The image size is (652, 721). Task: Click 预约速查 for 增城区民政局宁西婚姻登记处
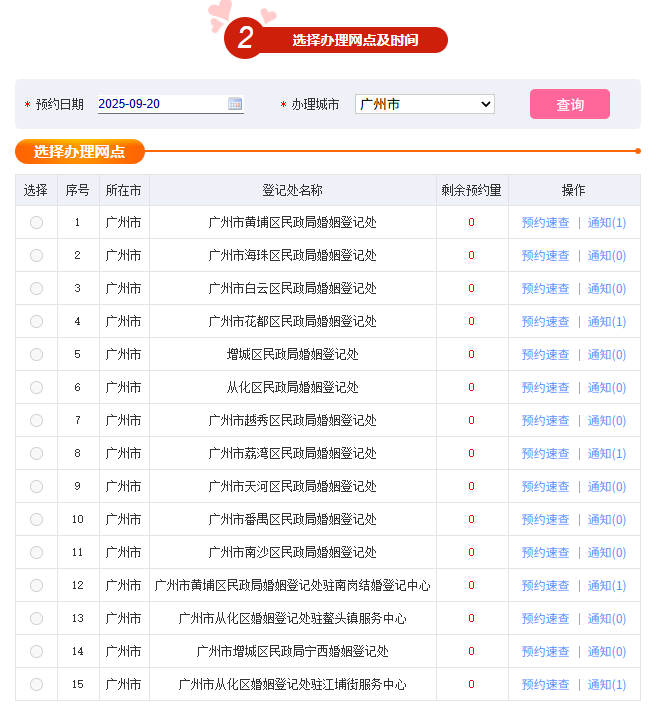pyautogui.click(x=545, y=652)
